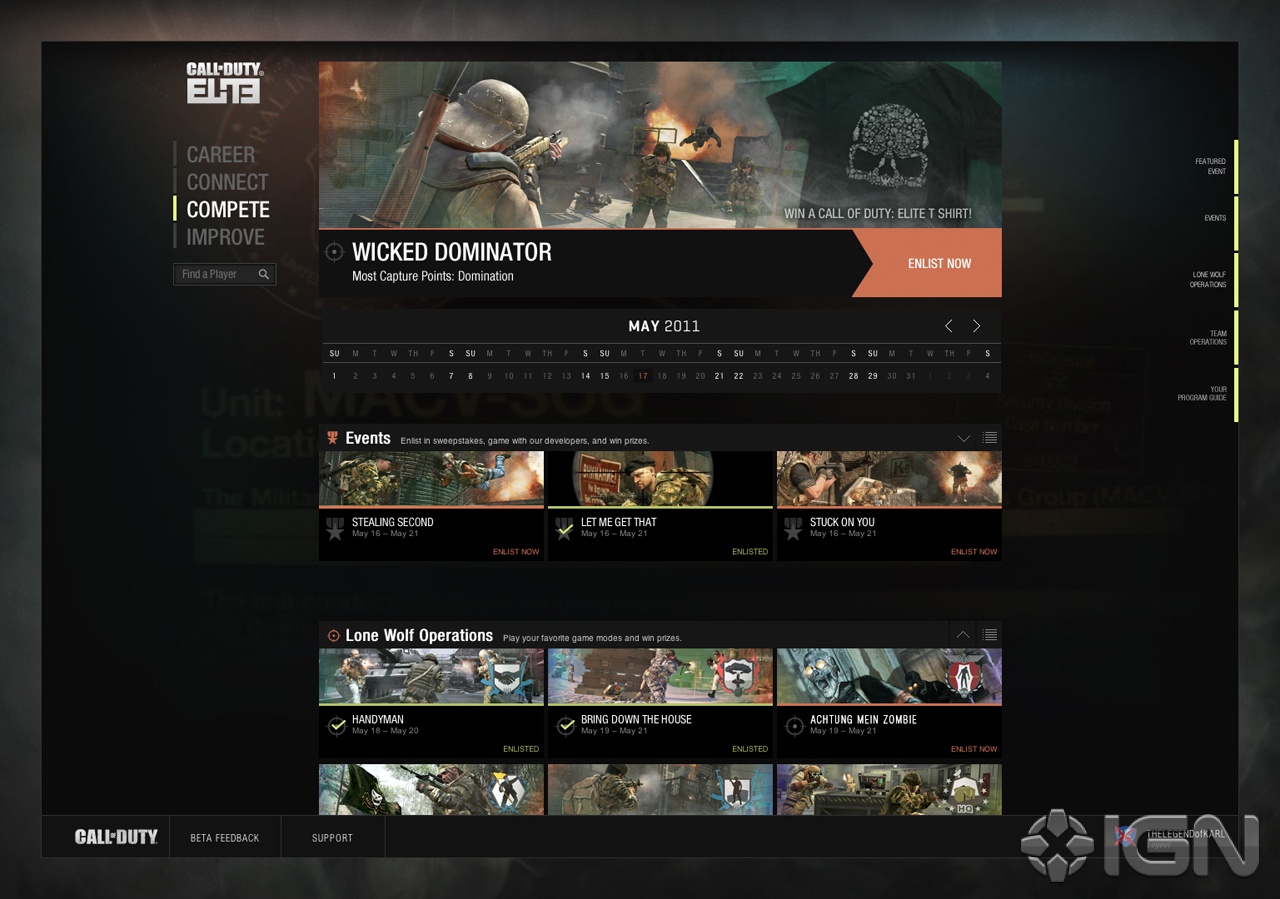Click the user avatar in the footer
1280x899 pixels.
tap(1126, 836)
